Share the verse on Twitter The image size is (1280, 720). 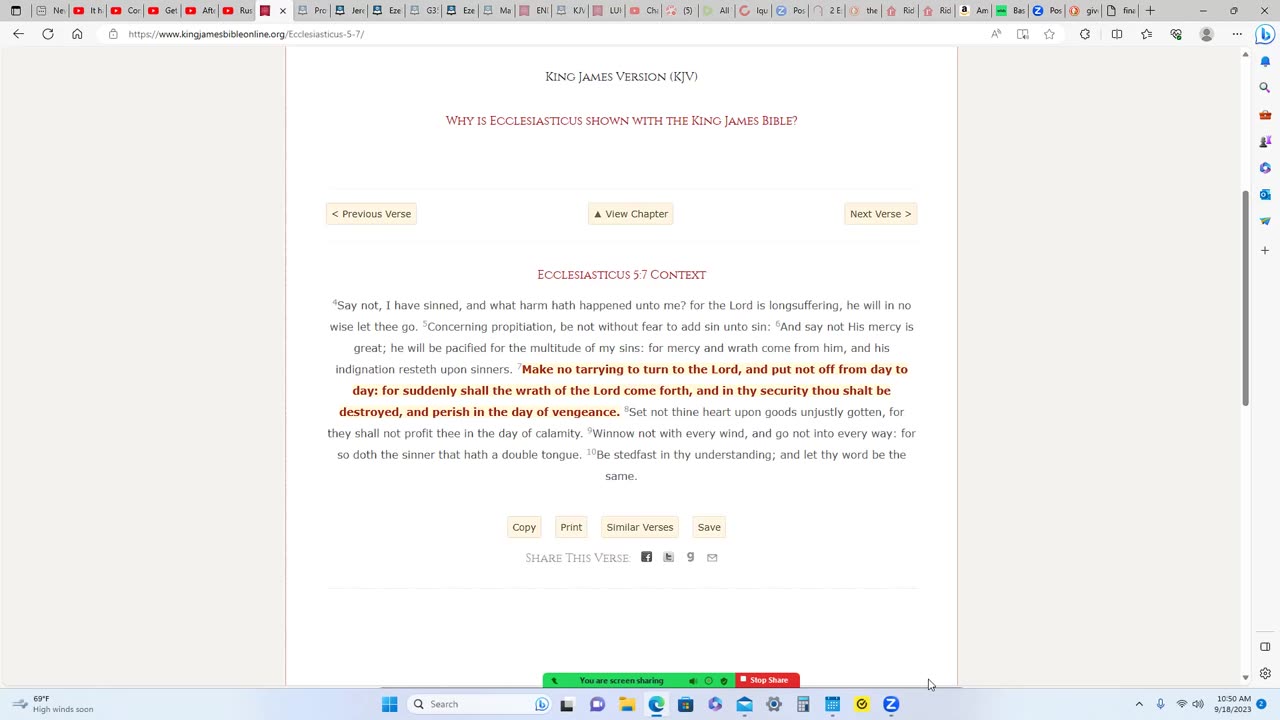[x=668, y=557]
